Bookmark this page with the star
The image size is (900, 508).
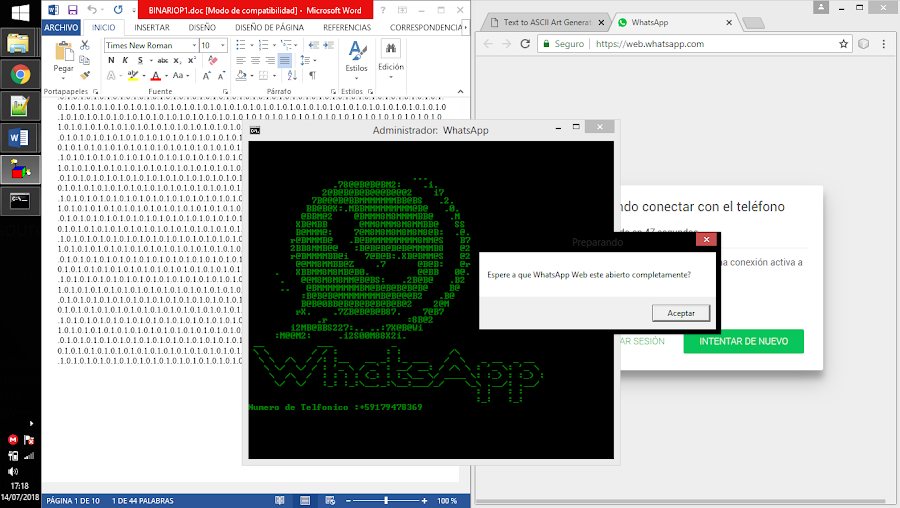pos(843,44)
